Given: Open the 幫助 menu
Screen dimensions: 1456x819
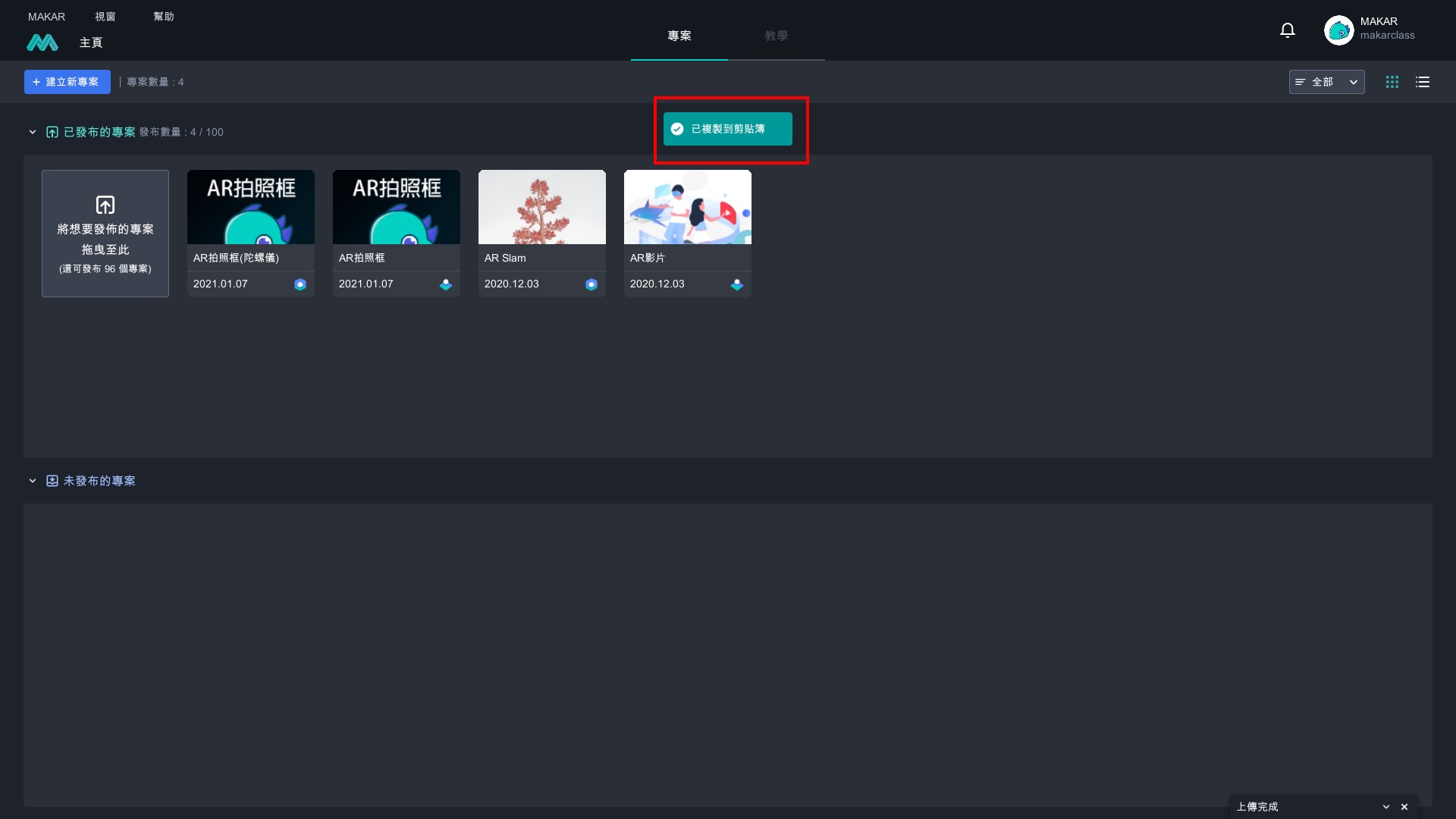Looking at the screenshot, I should tap(164, 17).
